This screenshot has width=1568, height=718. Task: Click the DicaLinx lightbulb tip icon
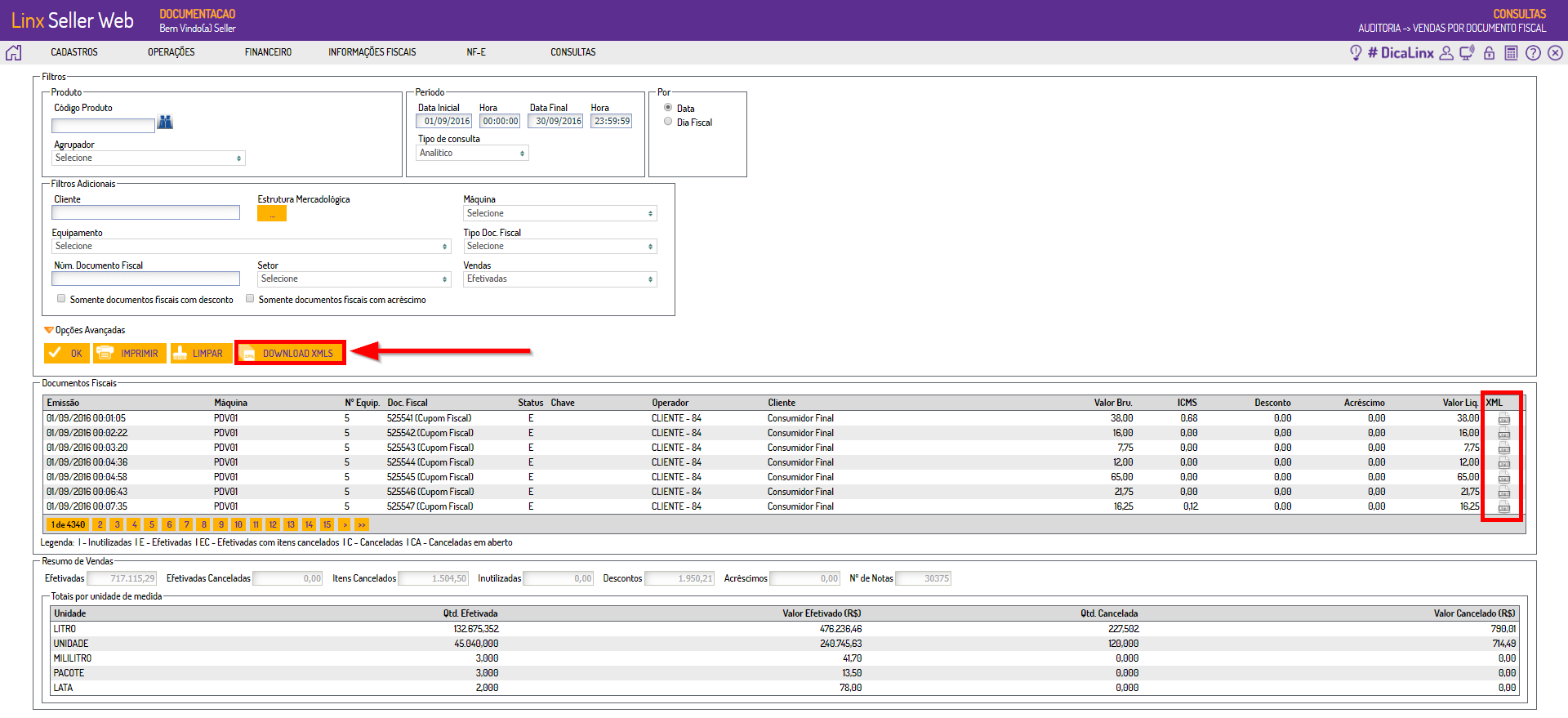(1356, 53)
